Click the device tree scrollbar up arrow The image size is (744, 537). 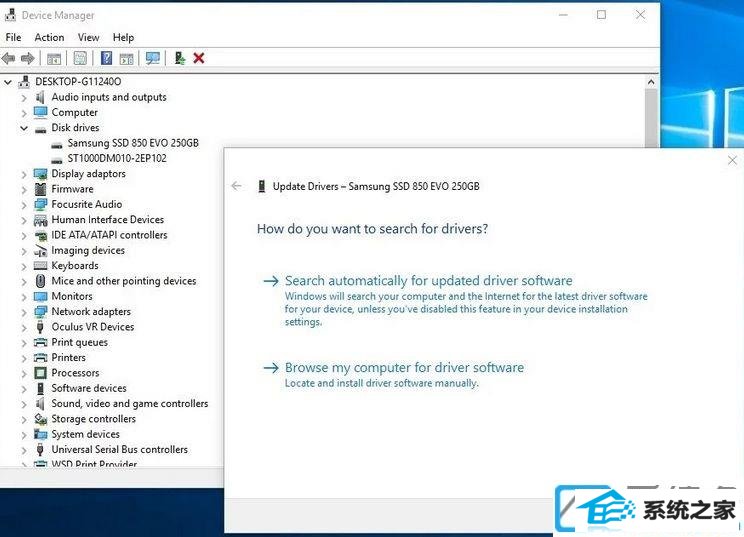pyautogui.click(x=651, y=82)
